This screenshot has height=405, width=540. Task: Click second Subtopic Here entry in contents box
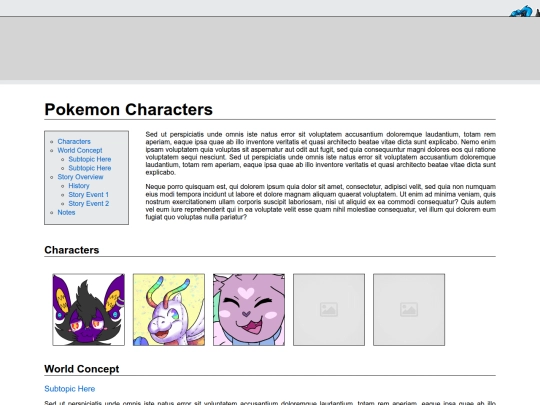(90, 168)
